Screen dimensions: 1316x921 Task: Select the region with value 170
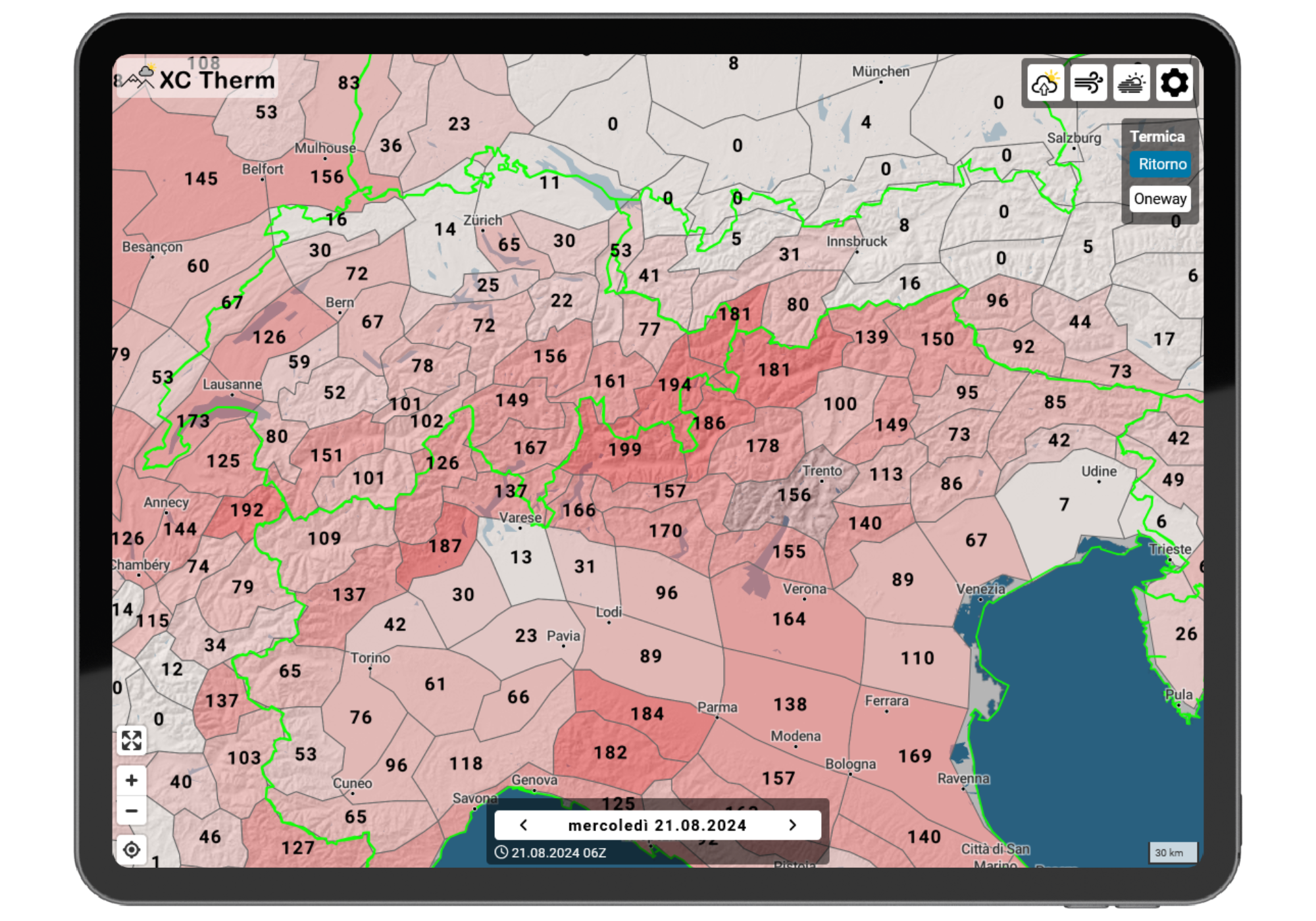tap(665, 531)
